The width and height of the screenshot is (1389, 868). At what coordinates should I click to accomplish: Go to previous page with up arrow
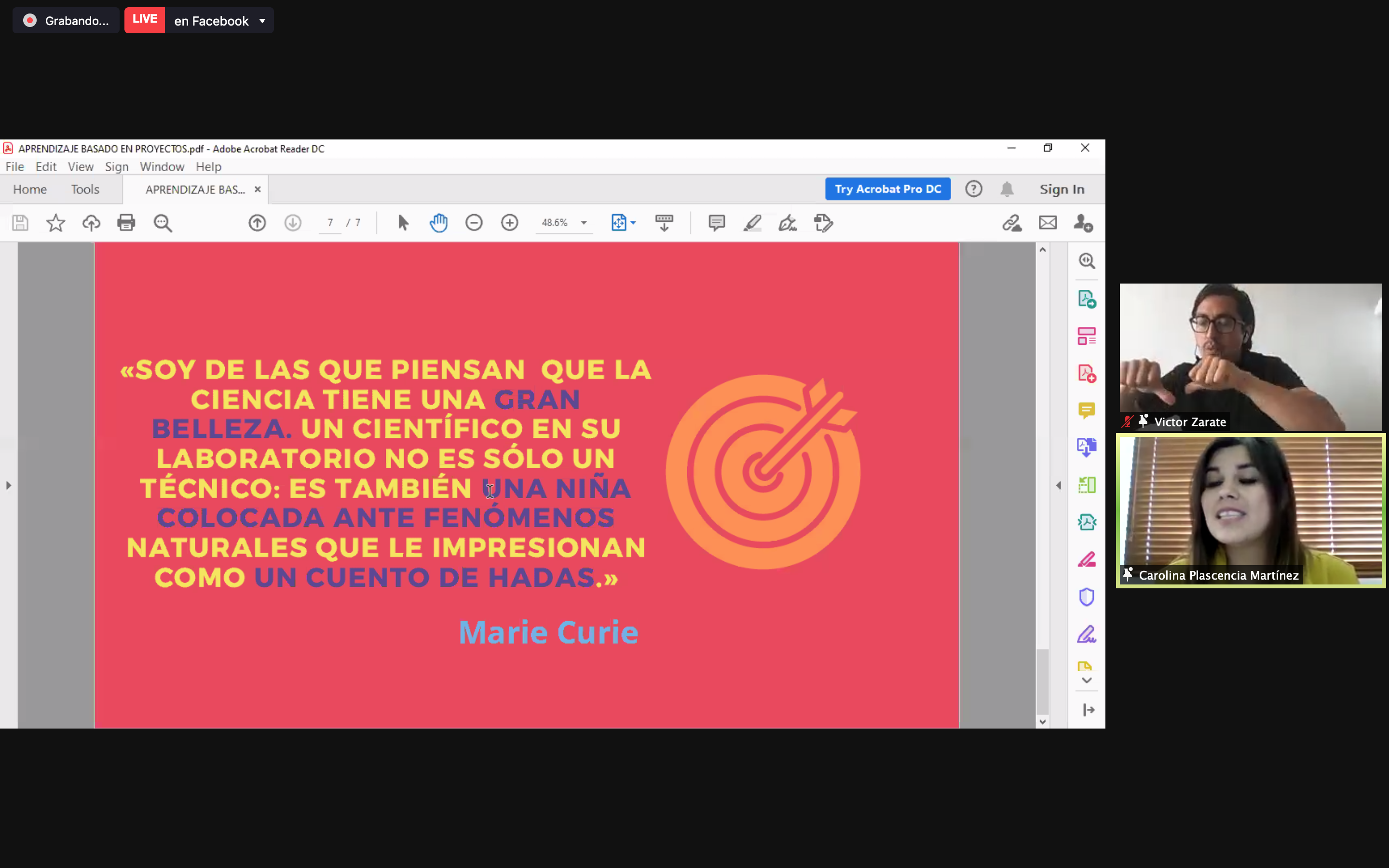[257, 223]
